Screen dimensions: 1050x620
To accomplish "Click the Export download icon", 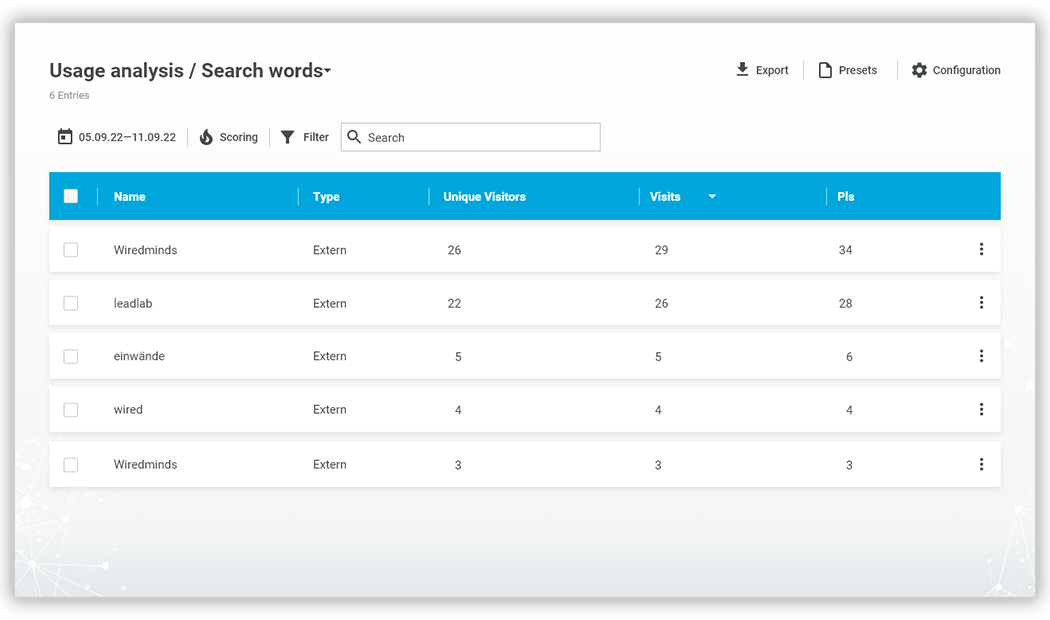I will 742,70.
